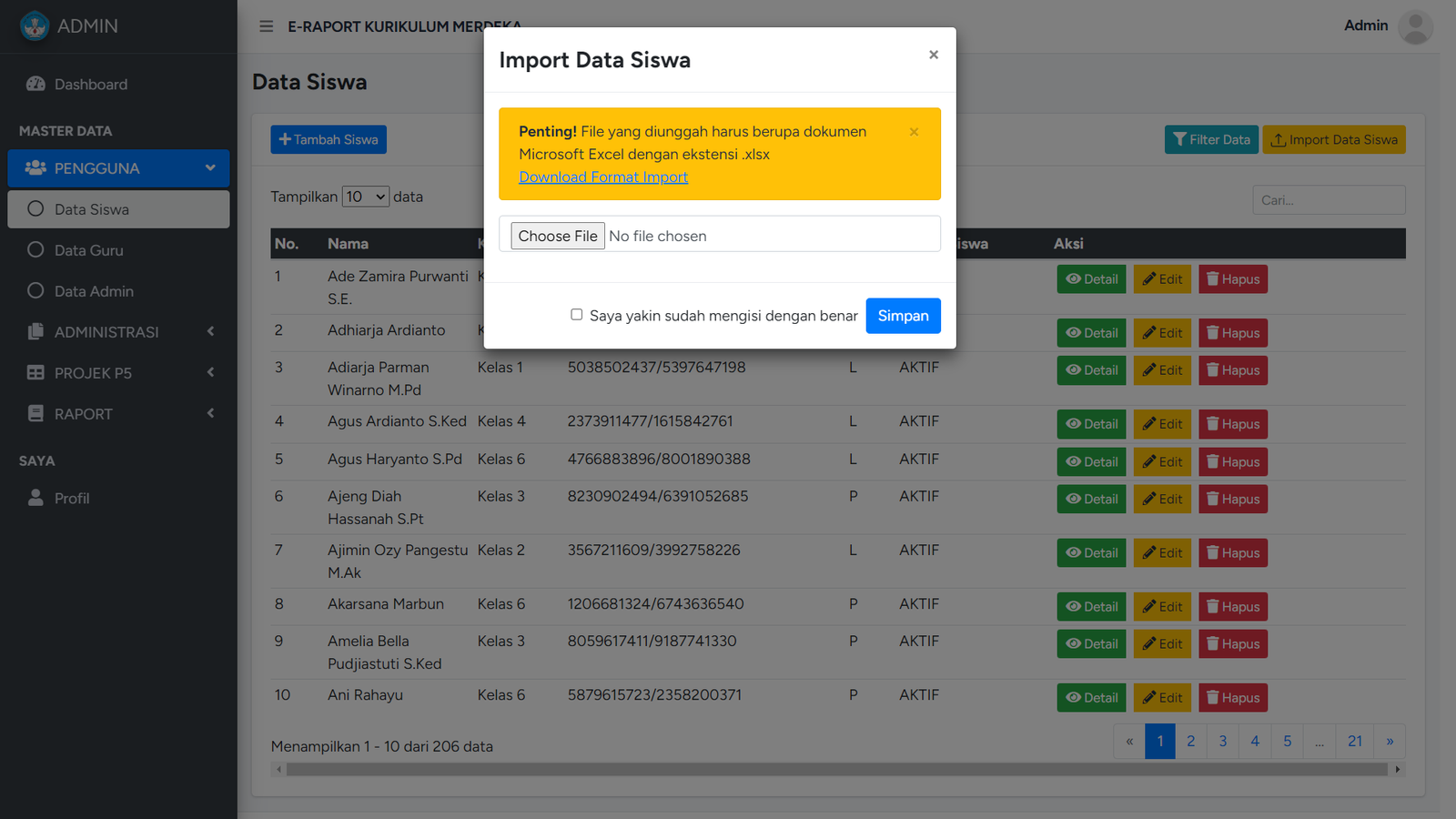The height and width of the screenshot is (819, 1456).
Task: Select Data Guru radio-style menu item
Action: click(88, 250)
